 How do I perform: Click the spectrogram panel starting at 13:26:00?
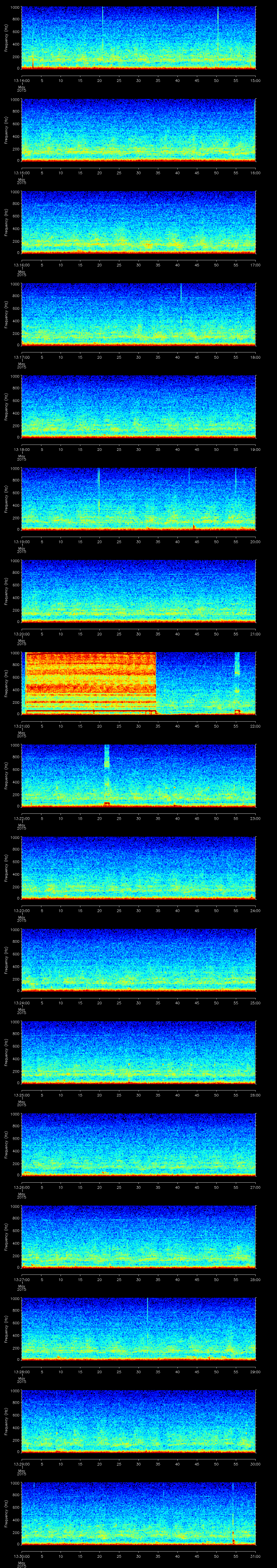point(138,1144)
